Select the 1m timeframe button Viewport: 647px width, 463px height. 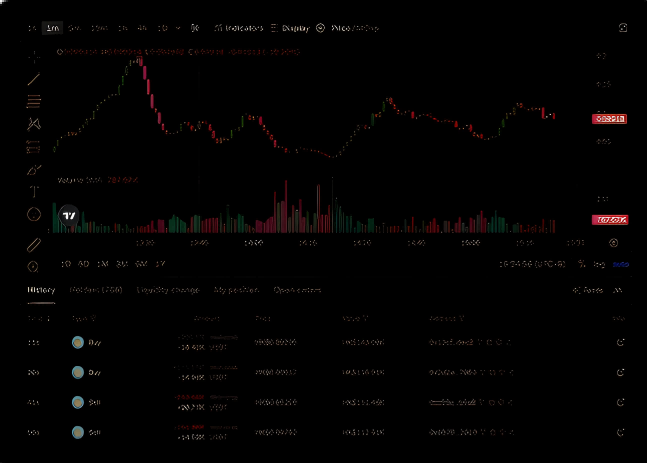[53, 28]
